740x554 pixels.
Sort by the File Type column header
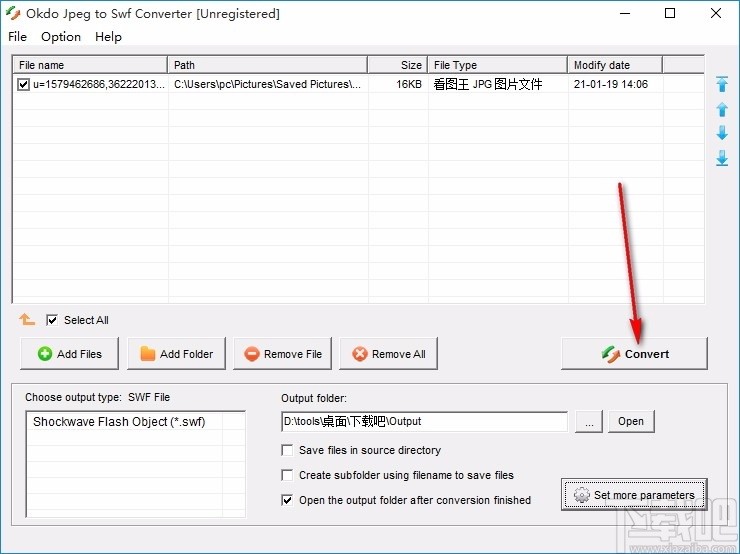tap(497, 65)
